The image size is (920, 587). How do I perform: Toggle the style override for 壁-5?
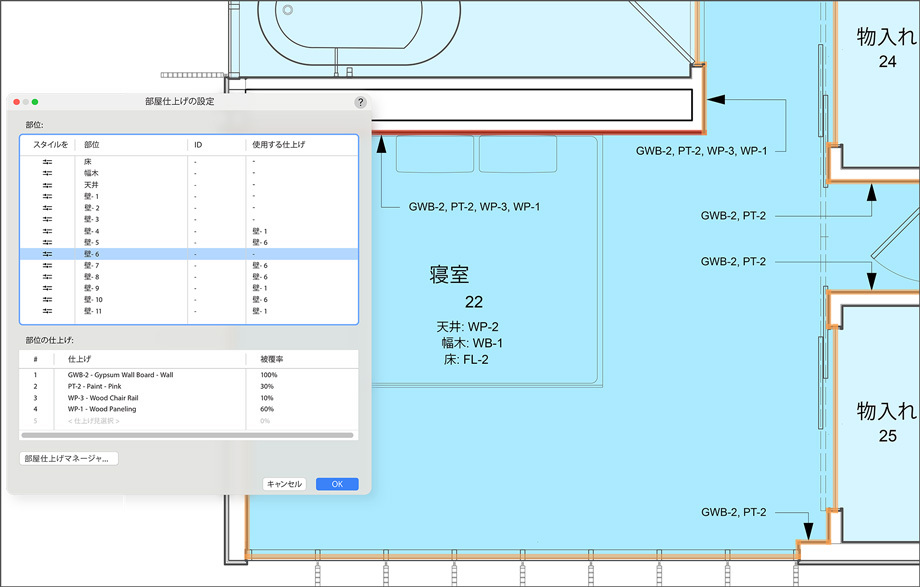[x=47, y=242]
